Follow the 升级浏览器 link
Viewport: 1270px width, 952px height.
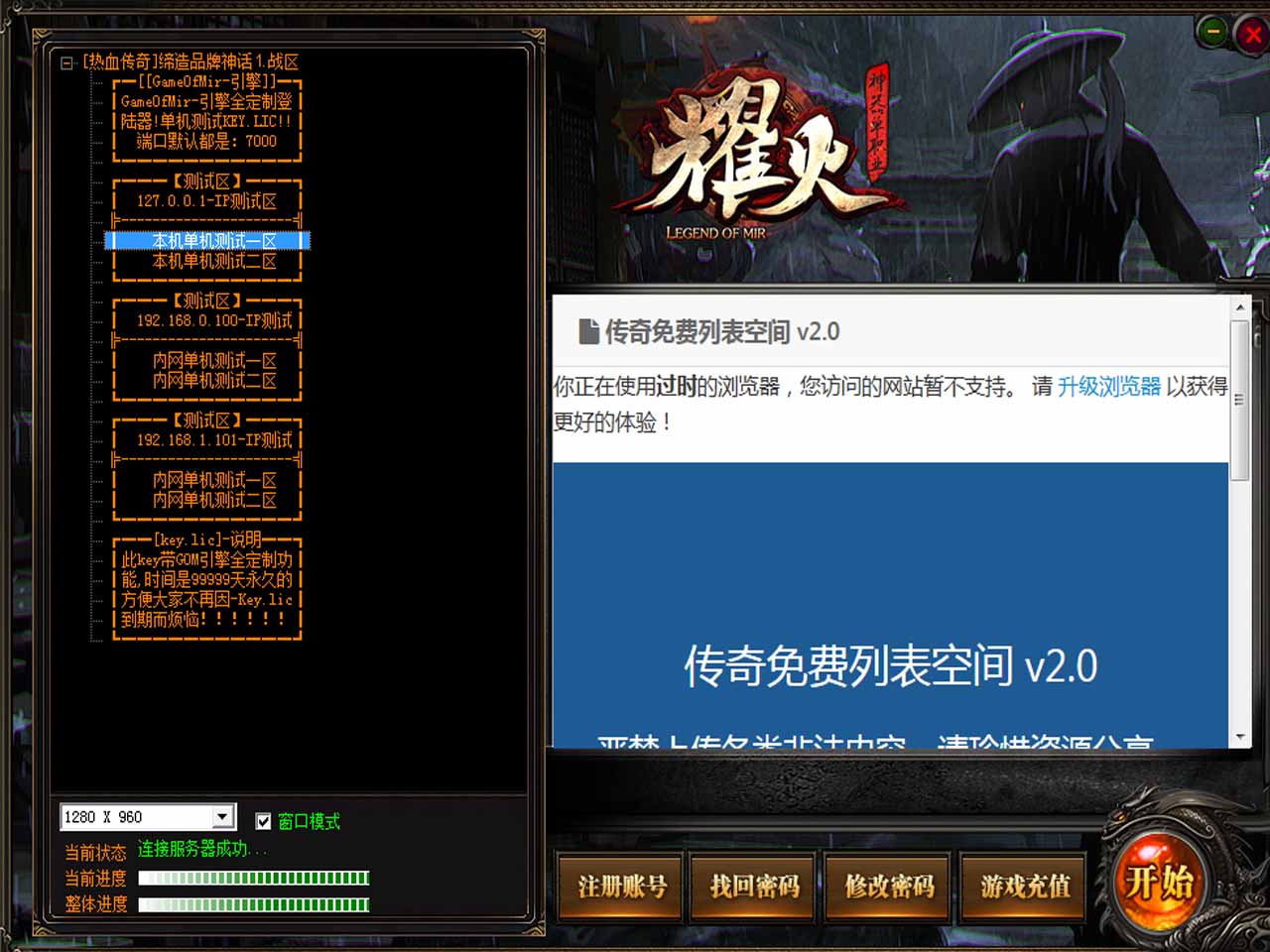(x=1109, y=387)
